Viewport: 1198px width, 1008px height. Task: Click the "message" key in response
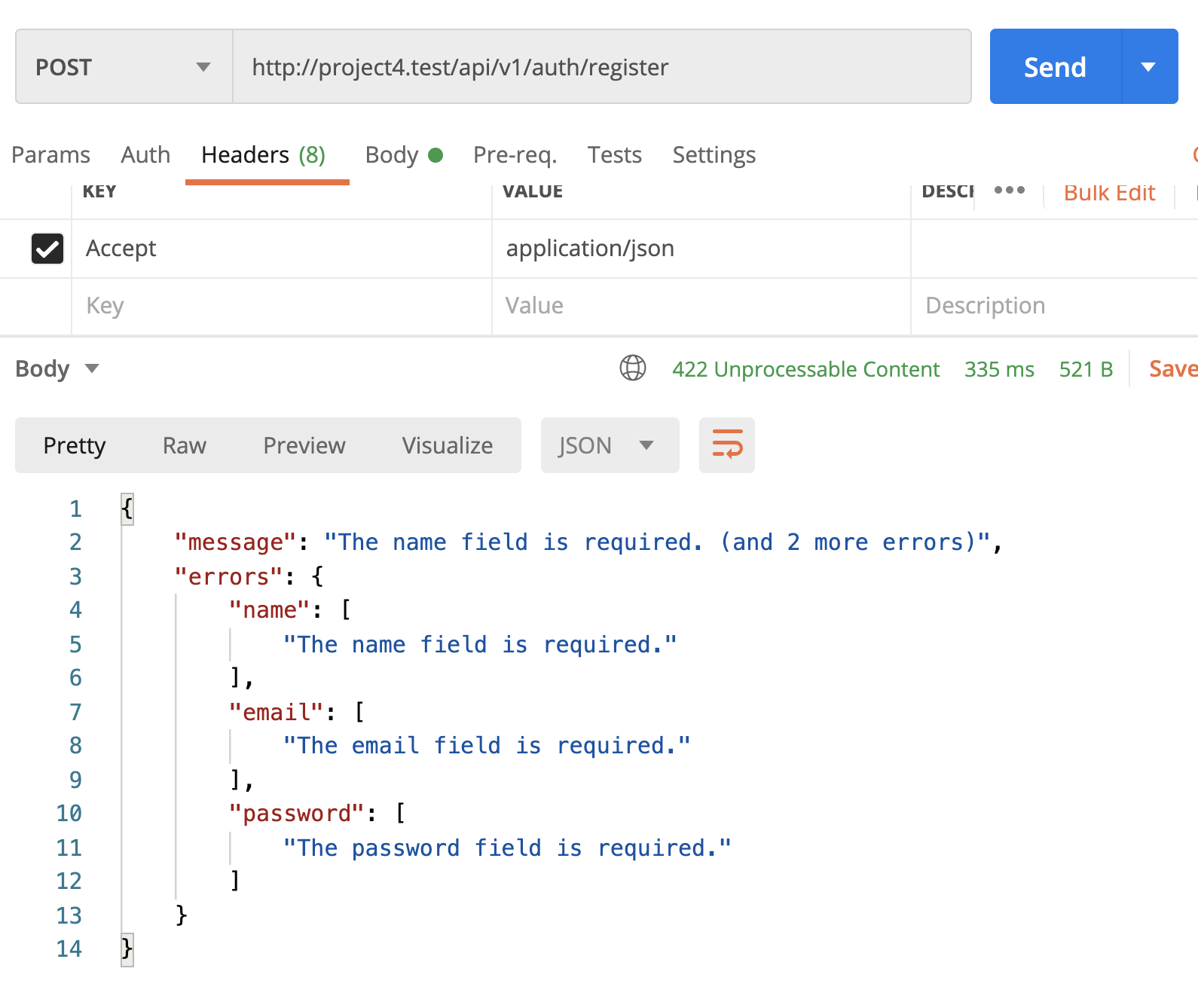point(235,542)
